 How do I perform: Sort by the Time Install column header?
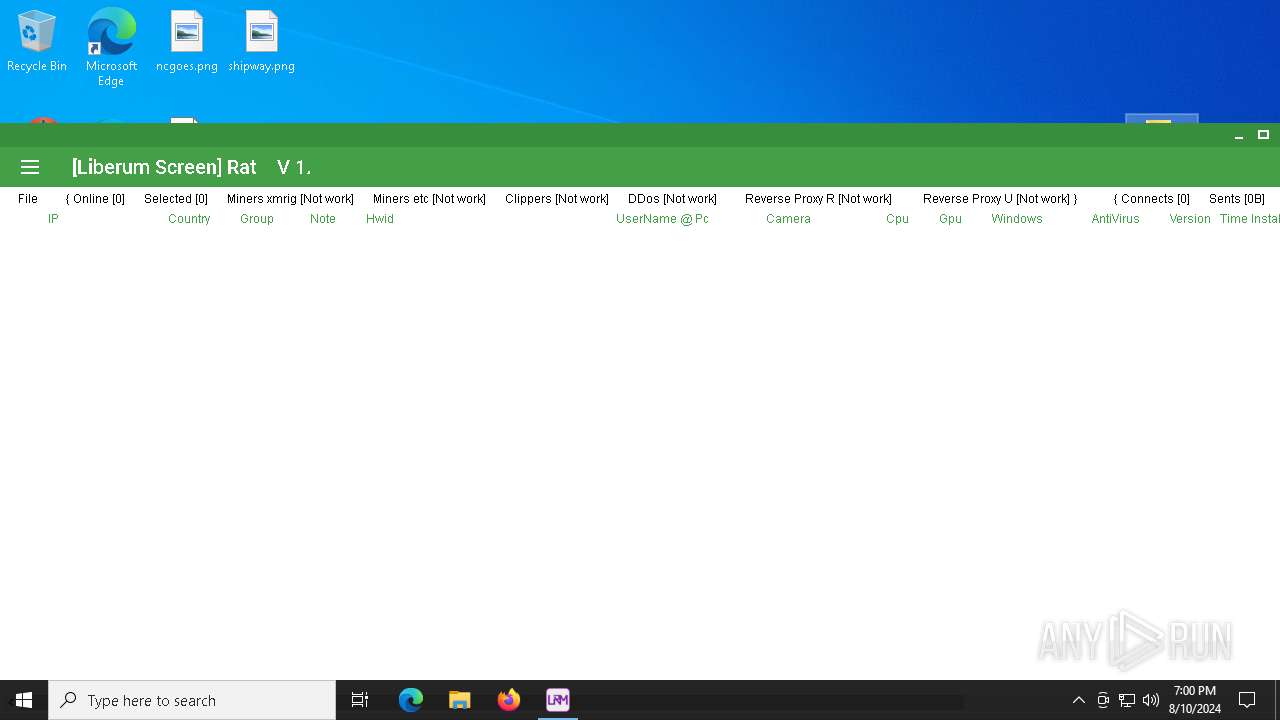[x=1249, y=219]
